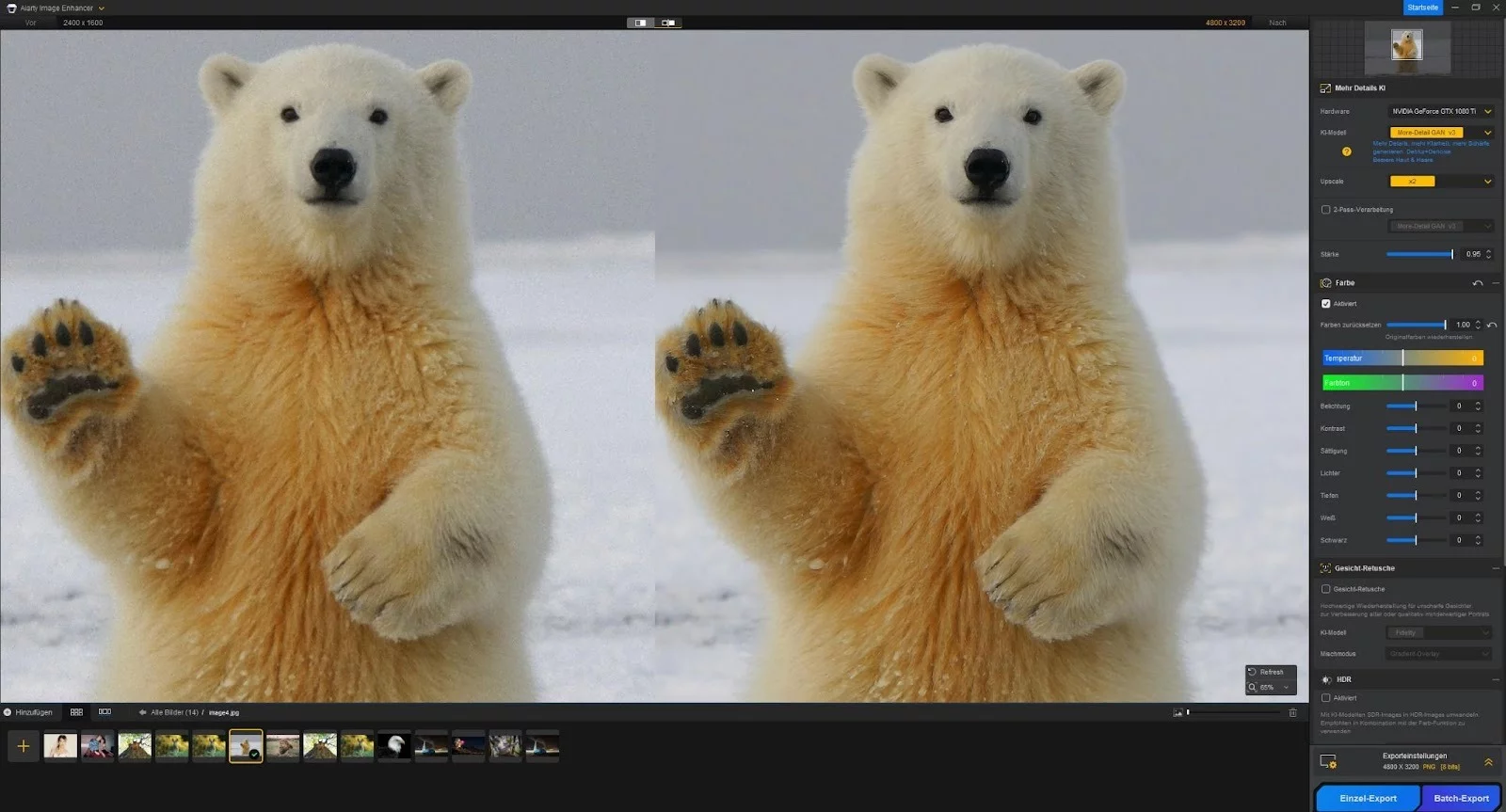Adjust the Tiefen slider
Screen dimensions: 1506x812
pos(1416,496)
